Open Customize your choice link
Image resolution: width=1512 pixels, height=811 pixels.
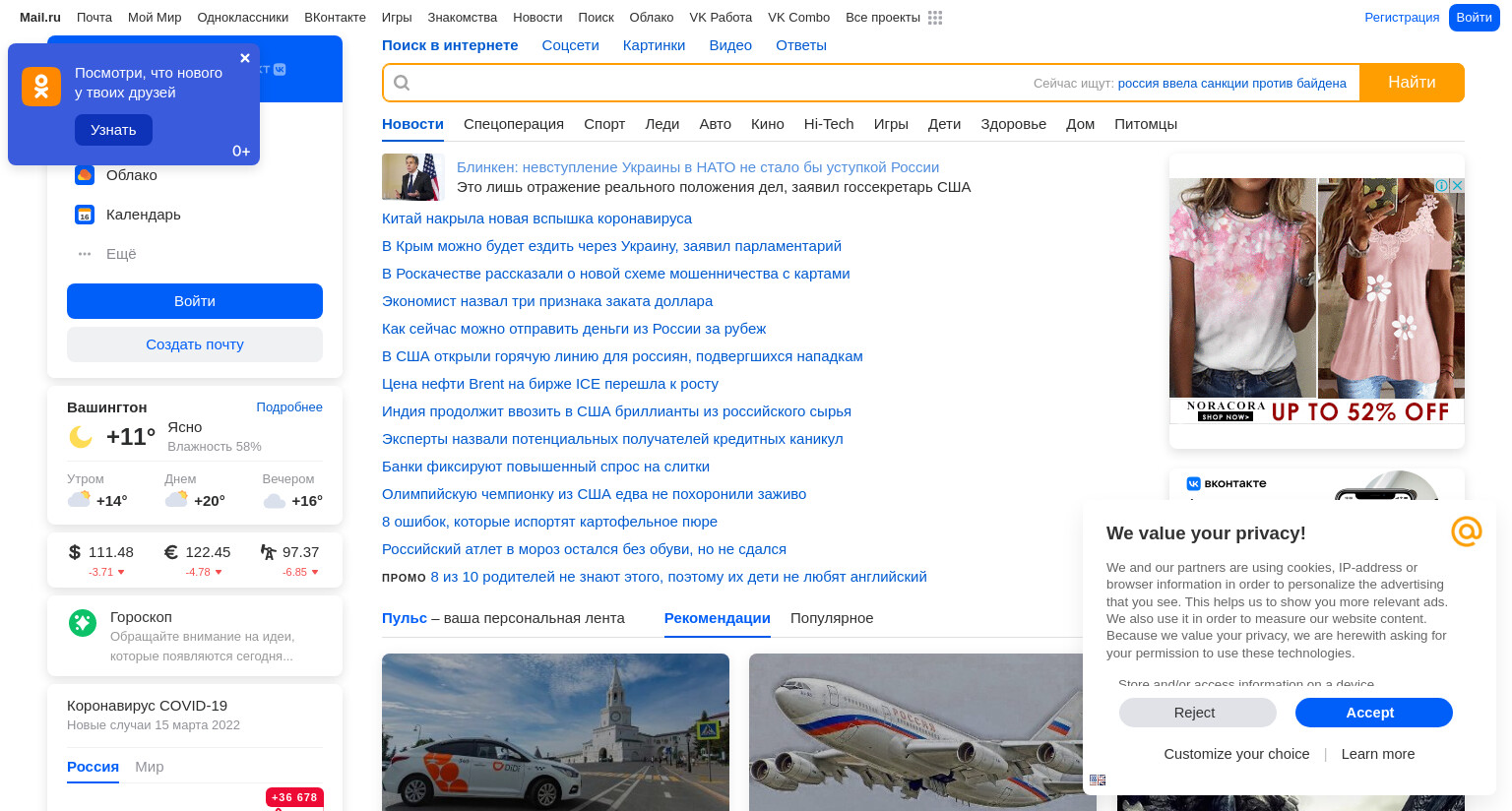1236,754
